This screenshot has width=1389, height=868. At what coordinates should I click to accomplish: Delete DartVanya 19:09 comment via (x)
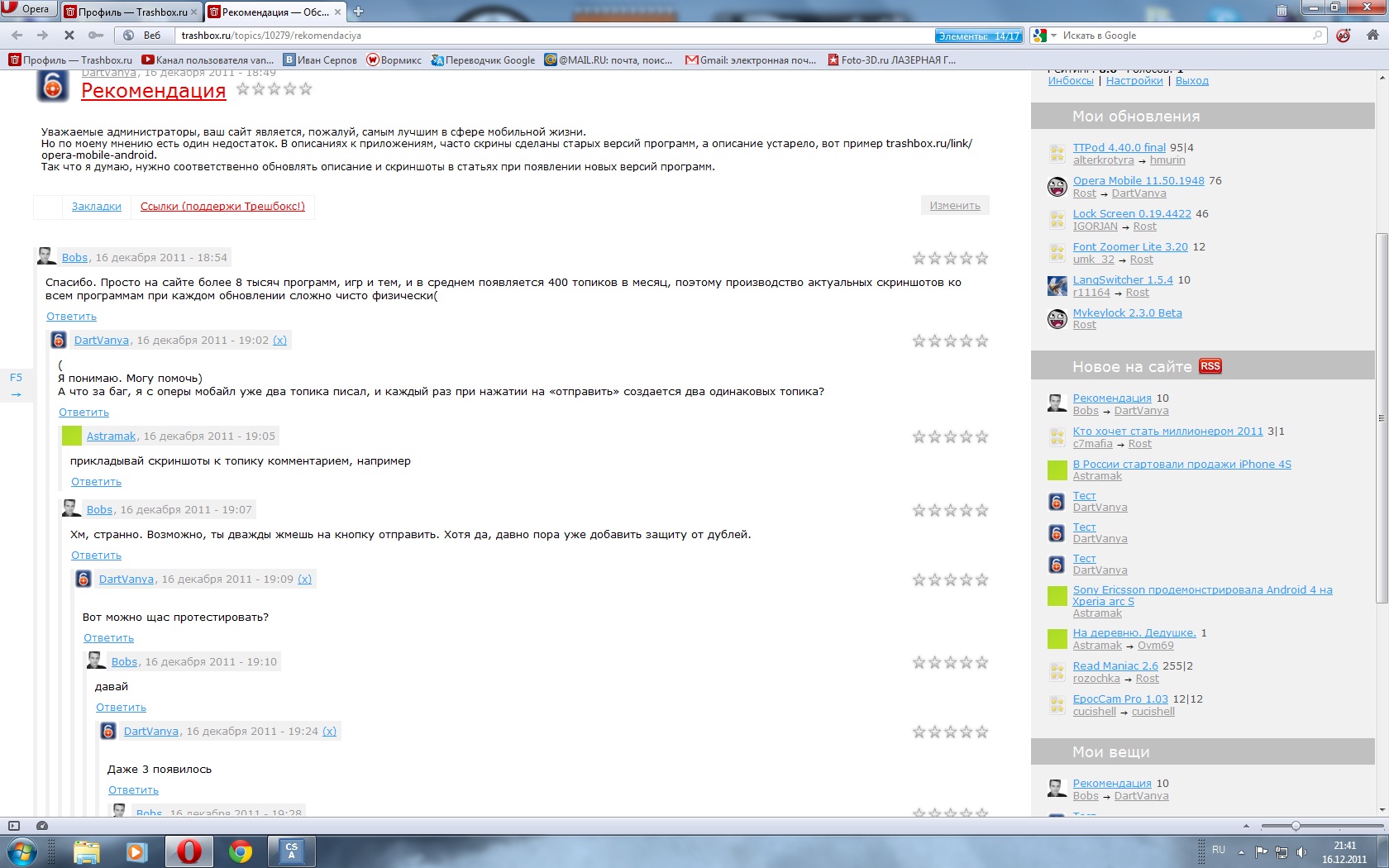tap(304, 579)
